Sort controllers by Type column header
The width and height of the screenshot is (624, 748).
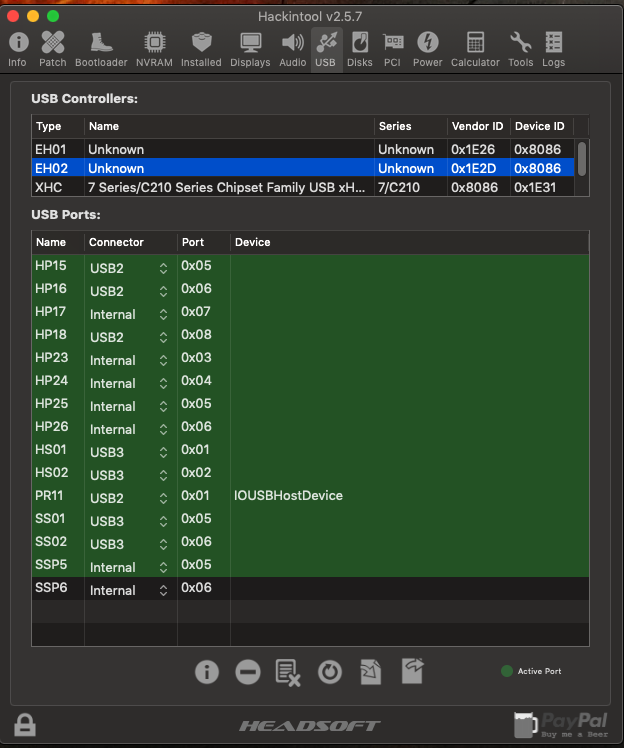pyautogui.click(x=58, y=126)
